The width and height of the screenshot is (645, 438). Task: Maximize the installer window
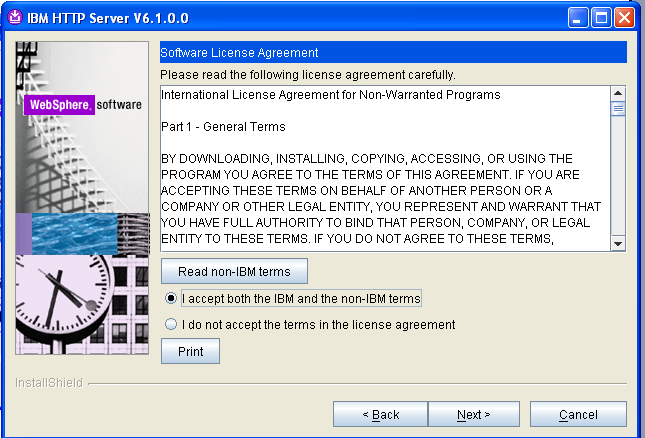click(601, 18)
